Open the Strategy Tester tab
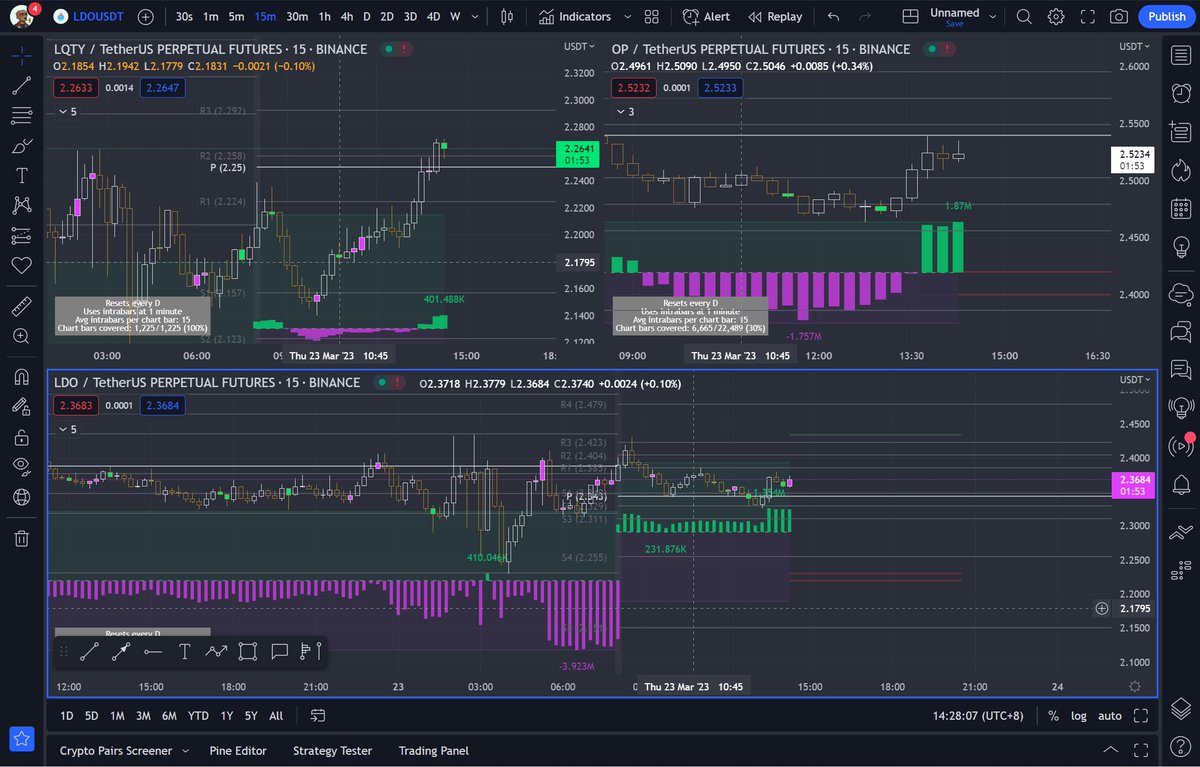The height and width of the screenshot is (767, 1200). pos(332,751)
